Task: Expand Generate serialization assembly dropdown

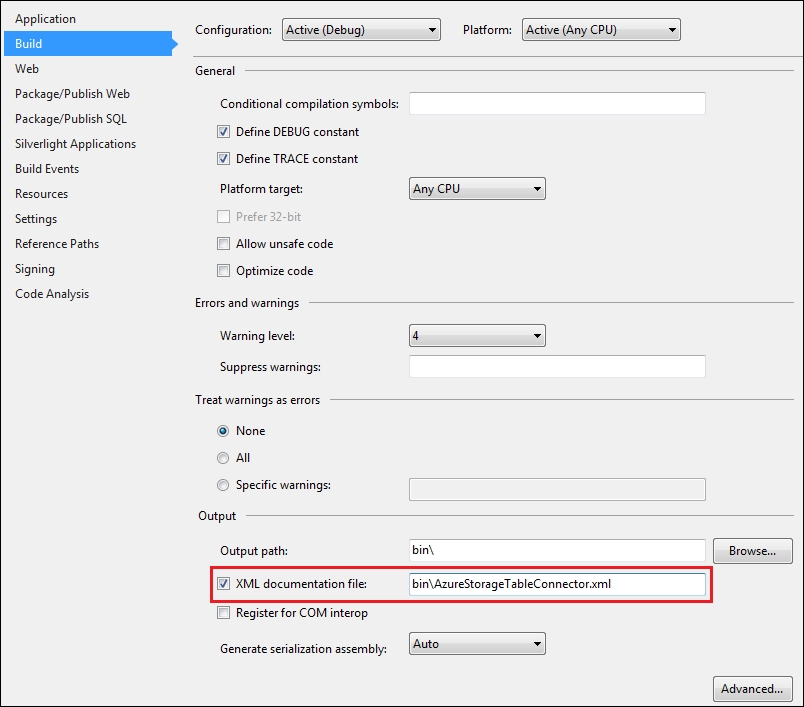Action: (x=477, y=644)
